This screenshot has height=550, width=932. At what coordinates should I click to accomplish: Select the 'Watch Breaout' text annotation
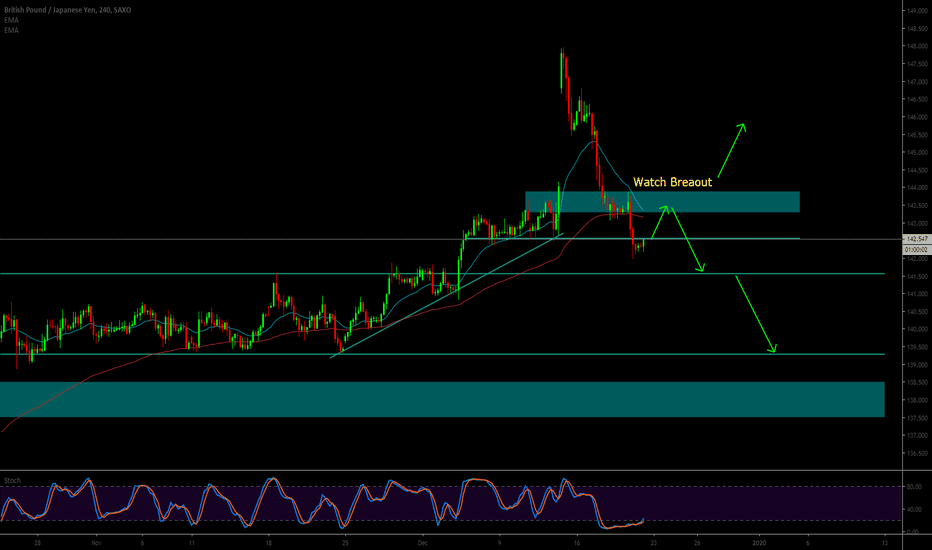click(672, 182)
